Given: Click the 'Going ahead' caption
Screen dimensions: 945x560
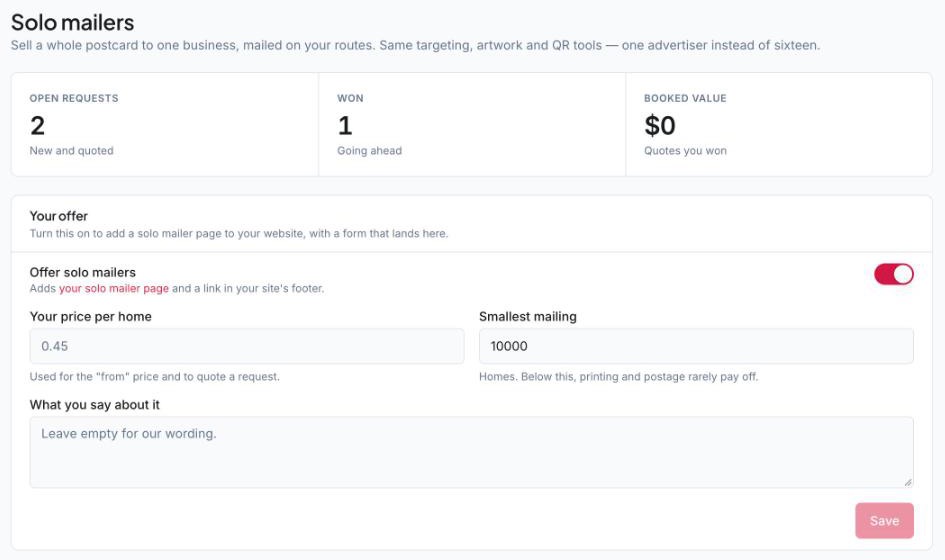Looking at the screenshot, I should pos(369,151).
